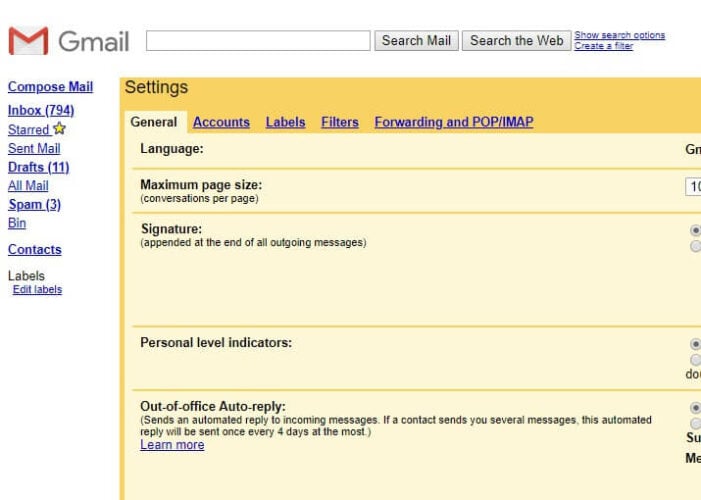Click the Settings heading text
The width and height of the screenshot is (701, 500).
[156, 88]
